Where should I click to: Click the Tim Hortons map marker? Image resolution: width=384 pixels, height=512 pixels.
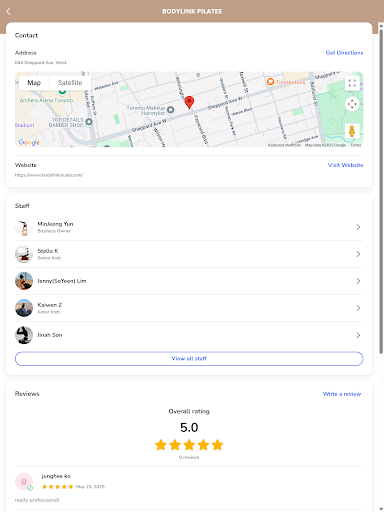point(270,82)
